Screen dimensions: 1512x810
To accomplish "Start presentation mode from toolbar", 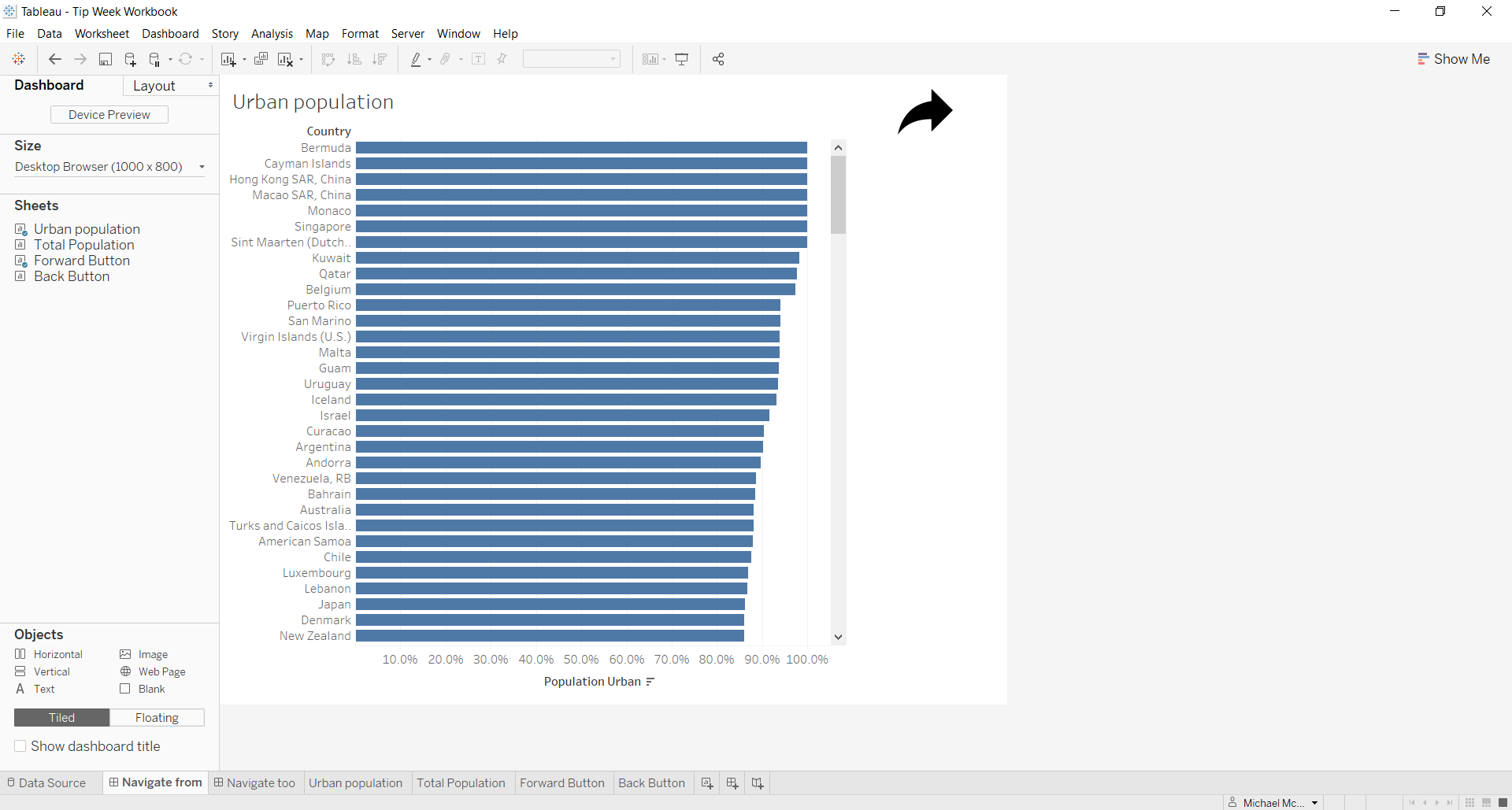I will pyautogui.click(x=682, y=59).
